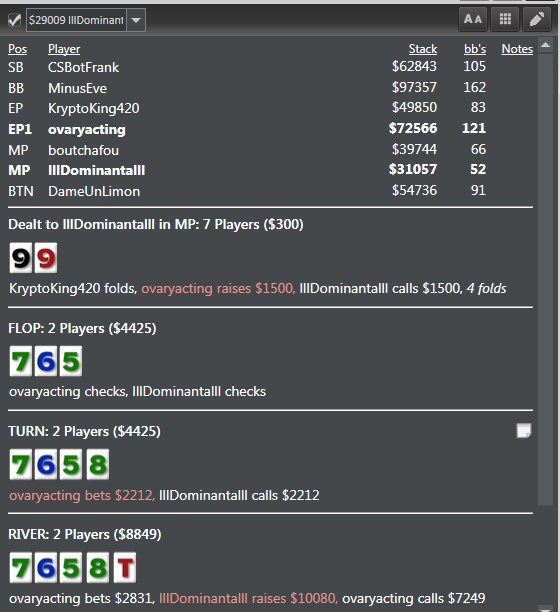Click the black 9 hole card
The width and height of the screenshot is (560, 612).
pos(21,258)
